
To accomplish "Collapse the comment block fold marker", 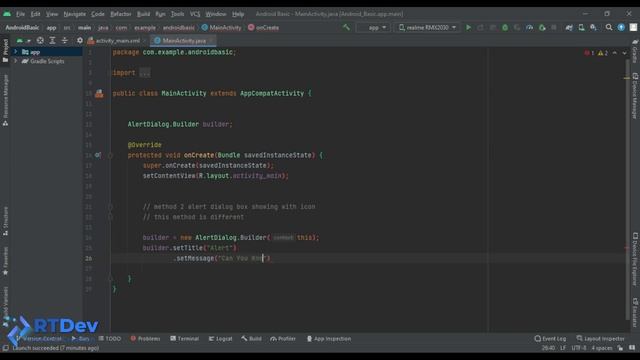I will [x=110, y=207].
